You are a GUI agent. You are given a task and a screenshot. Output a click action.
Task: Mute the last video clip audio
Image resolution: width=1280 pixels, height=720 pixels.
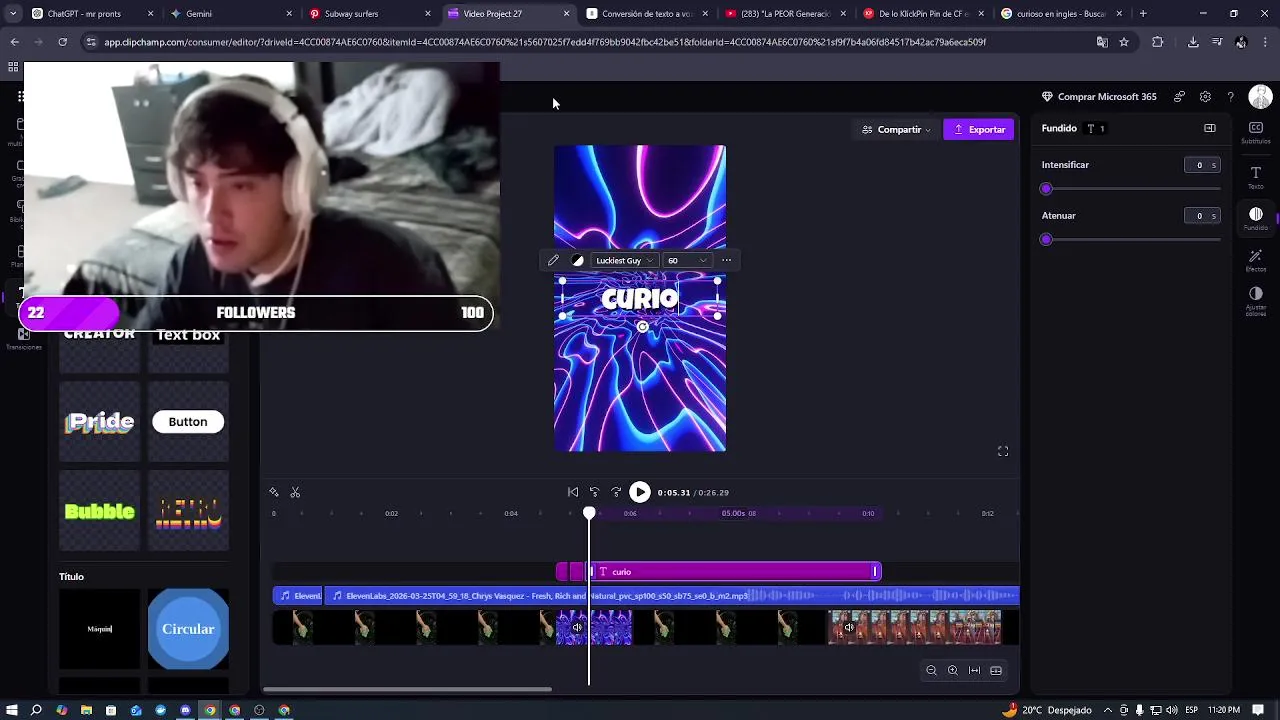click(849, 628)
